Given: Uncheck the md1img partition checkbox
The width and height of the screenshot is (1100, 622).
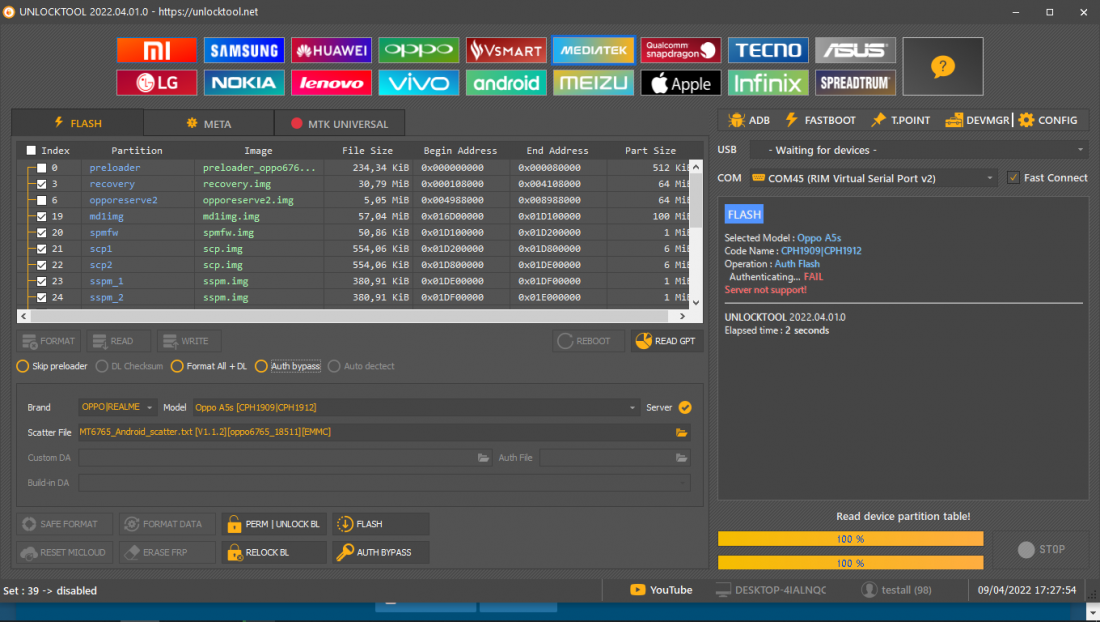Looking at the screenshot, I should pos(41,216).
